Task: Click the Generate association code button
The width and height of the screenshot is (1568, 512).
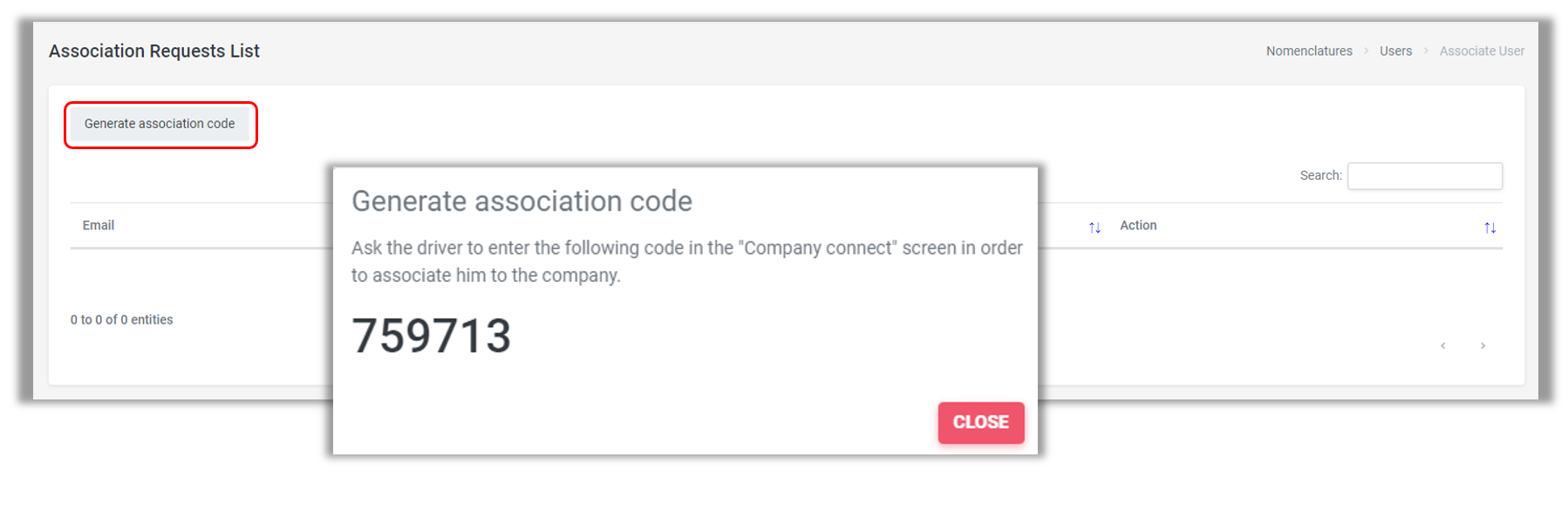Action: click(x=160, y=124)
